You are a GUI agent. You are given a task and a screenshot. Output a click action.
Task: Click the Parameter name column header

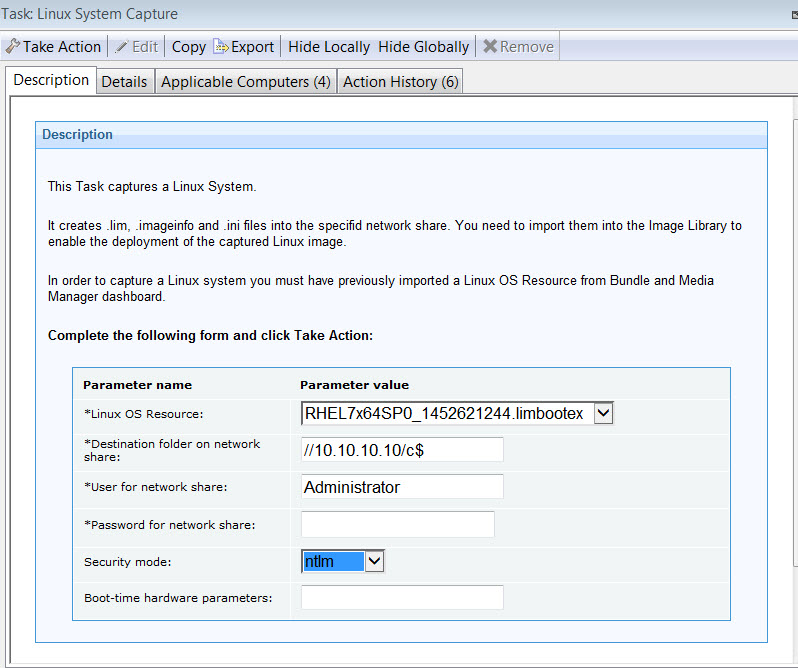coord(137,385)
